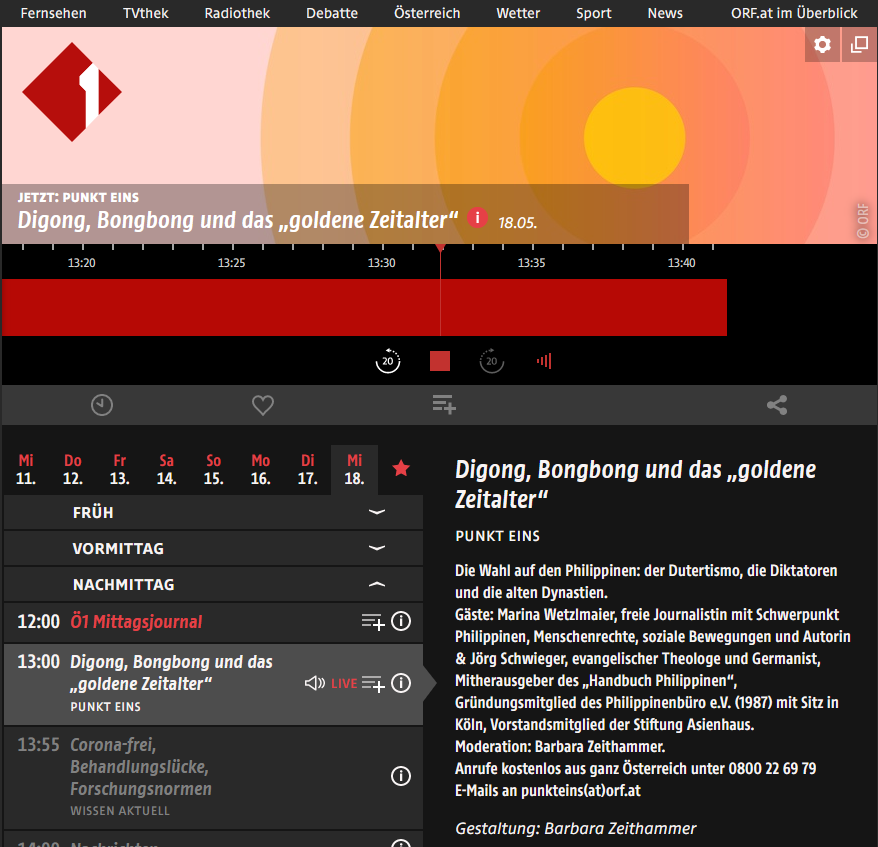
Task: Click the Corona-frei, Behandlungslücke programme entry
Action: pyautogui.click(x=213, y=777)
